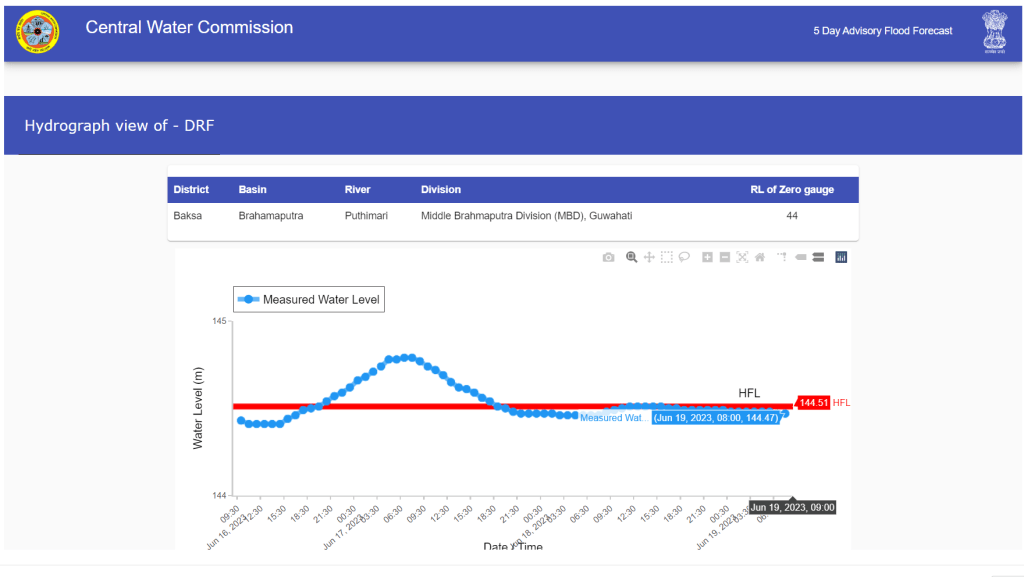This screenshot has width=1024, height=577.
Task: Click the India national emblem
Action: click(994, 30)
